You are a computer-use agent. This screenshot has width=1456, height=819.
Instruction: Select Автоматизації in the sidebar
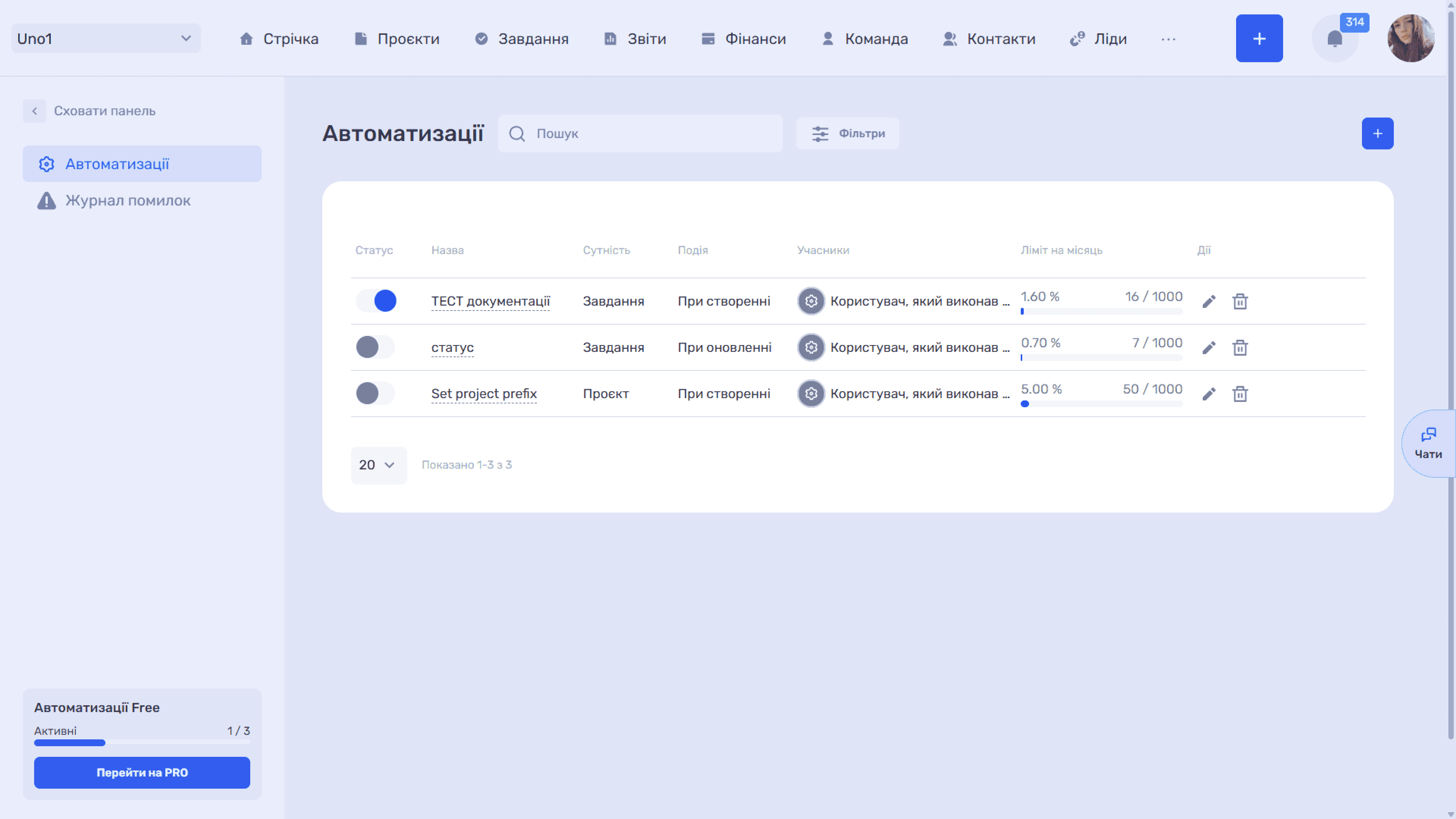[142, 164]
